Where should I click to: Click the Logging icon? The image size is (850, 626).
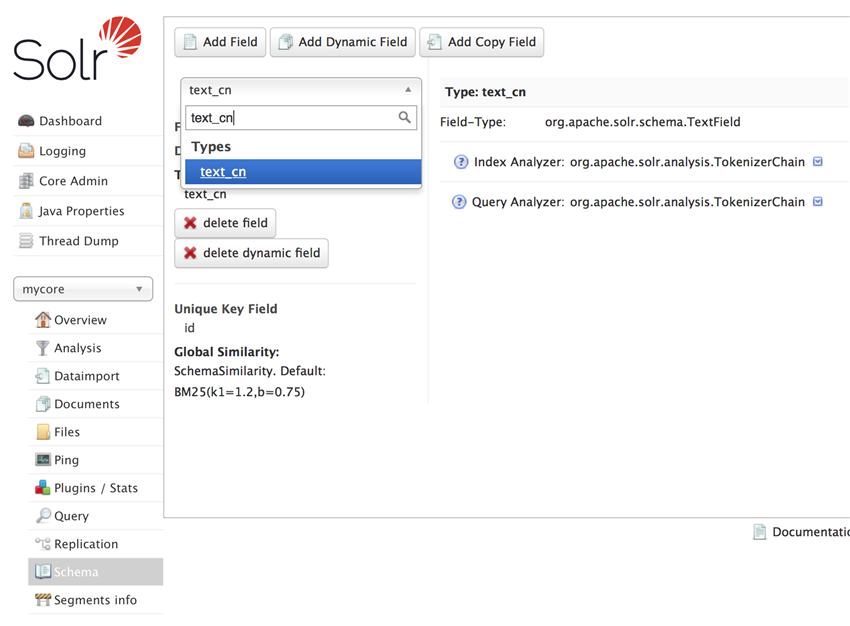(x=25, y=151)
